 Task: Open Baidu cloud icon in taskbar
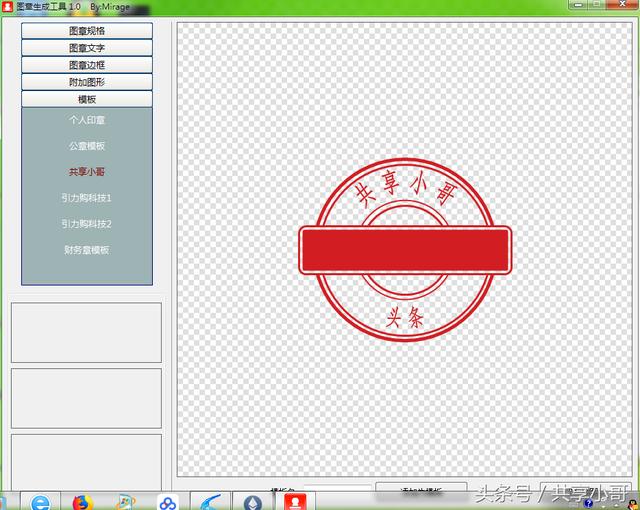pyautogui.click(x=168, y=502)
